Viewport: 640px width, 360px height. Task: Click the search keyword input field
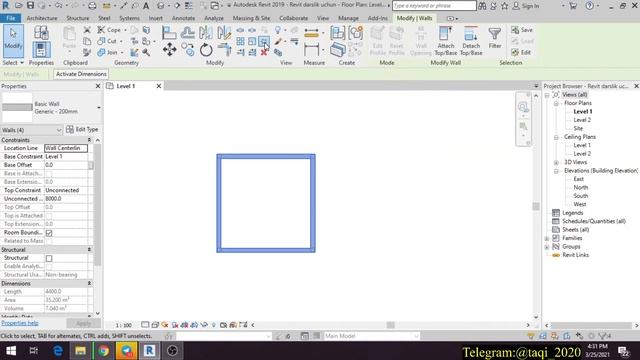click(x=434, y=6)
